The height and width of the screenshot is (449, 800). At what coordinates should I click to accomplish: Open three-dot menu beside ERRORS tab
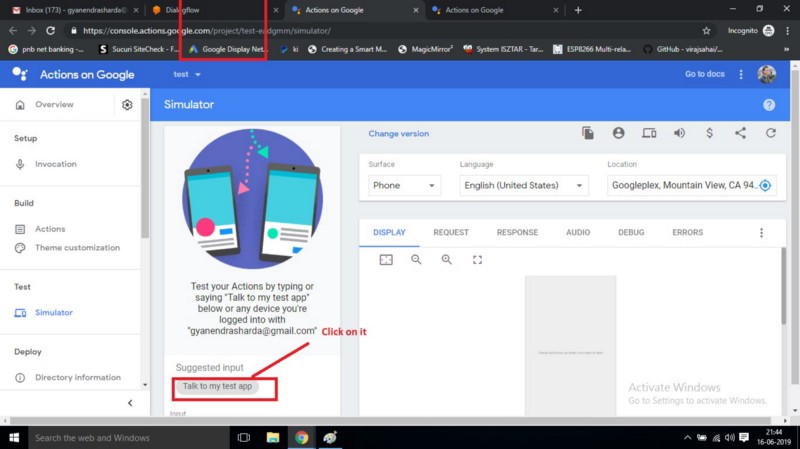(x=761, y=233)
